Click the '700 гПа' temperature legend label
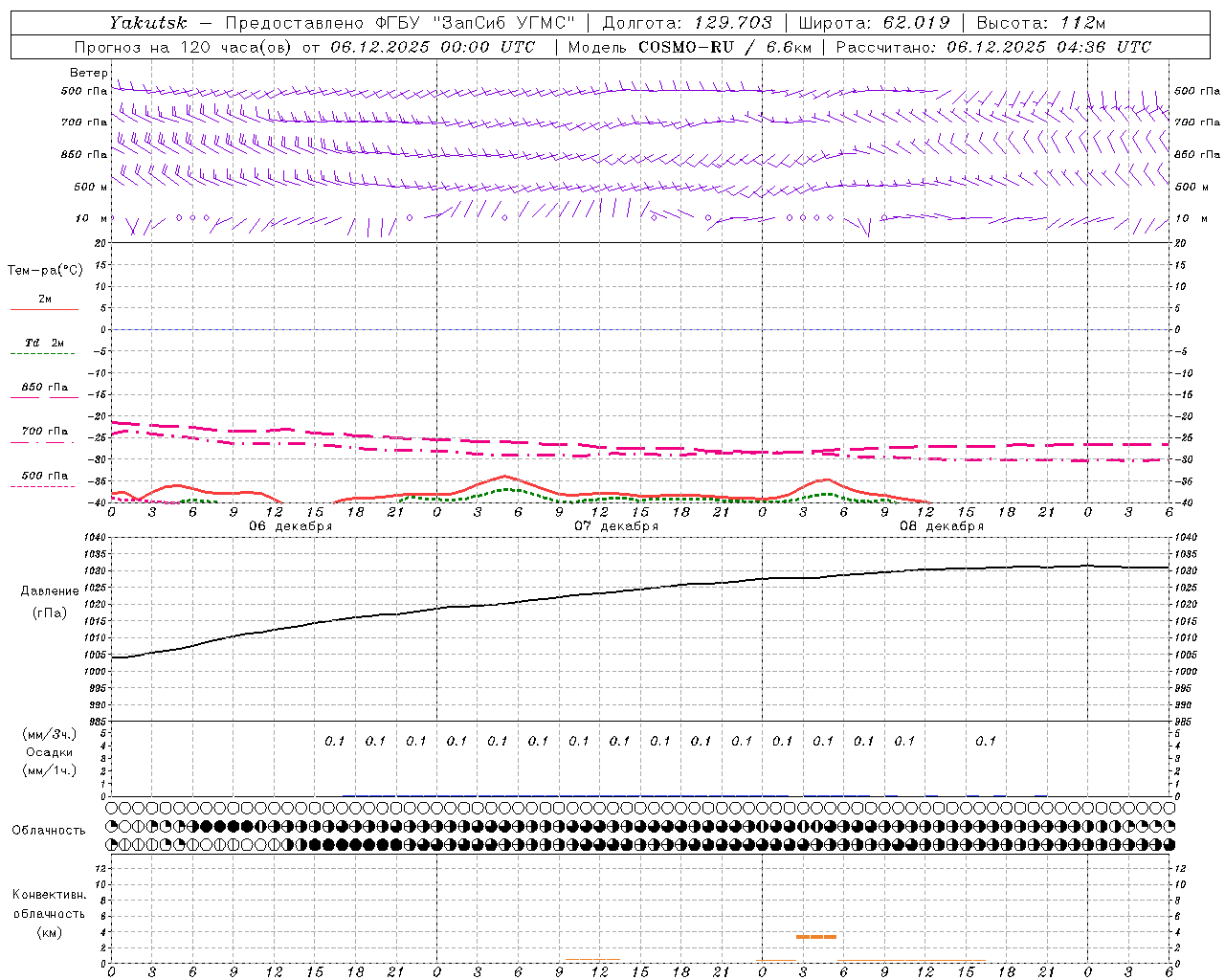Viewport: 1225px width, 980px height. 45,431
